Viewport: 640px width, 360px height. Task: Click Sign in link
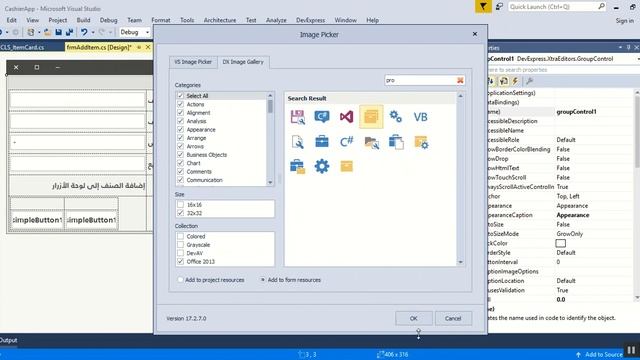624,20
